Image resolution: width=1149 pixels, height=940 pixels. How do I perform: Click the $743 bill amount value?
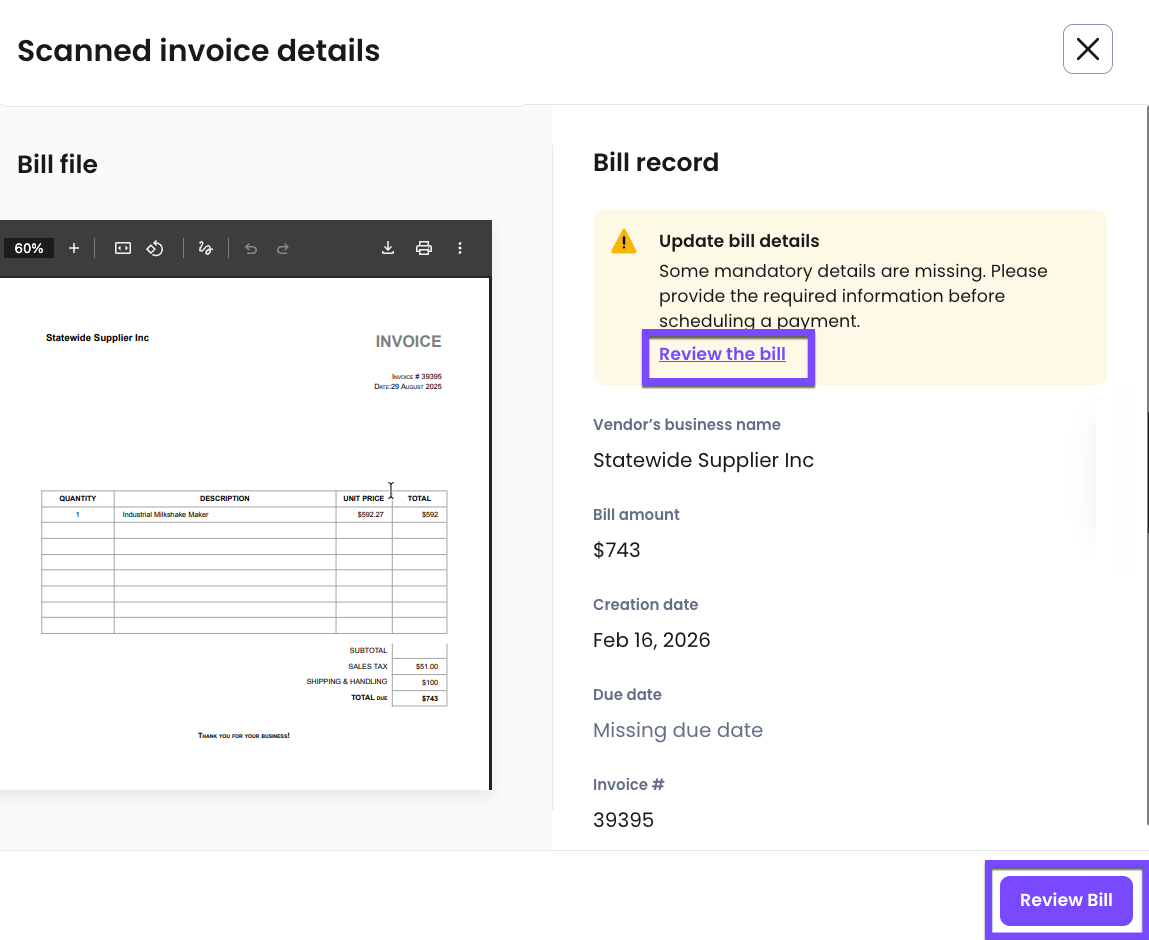(x=616, y=550)
